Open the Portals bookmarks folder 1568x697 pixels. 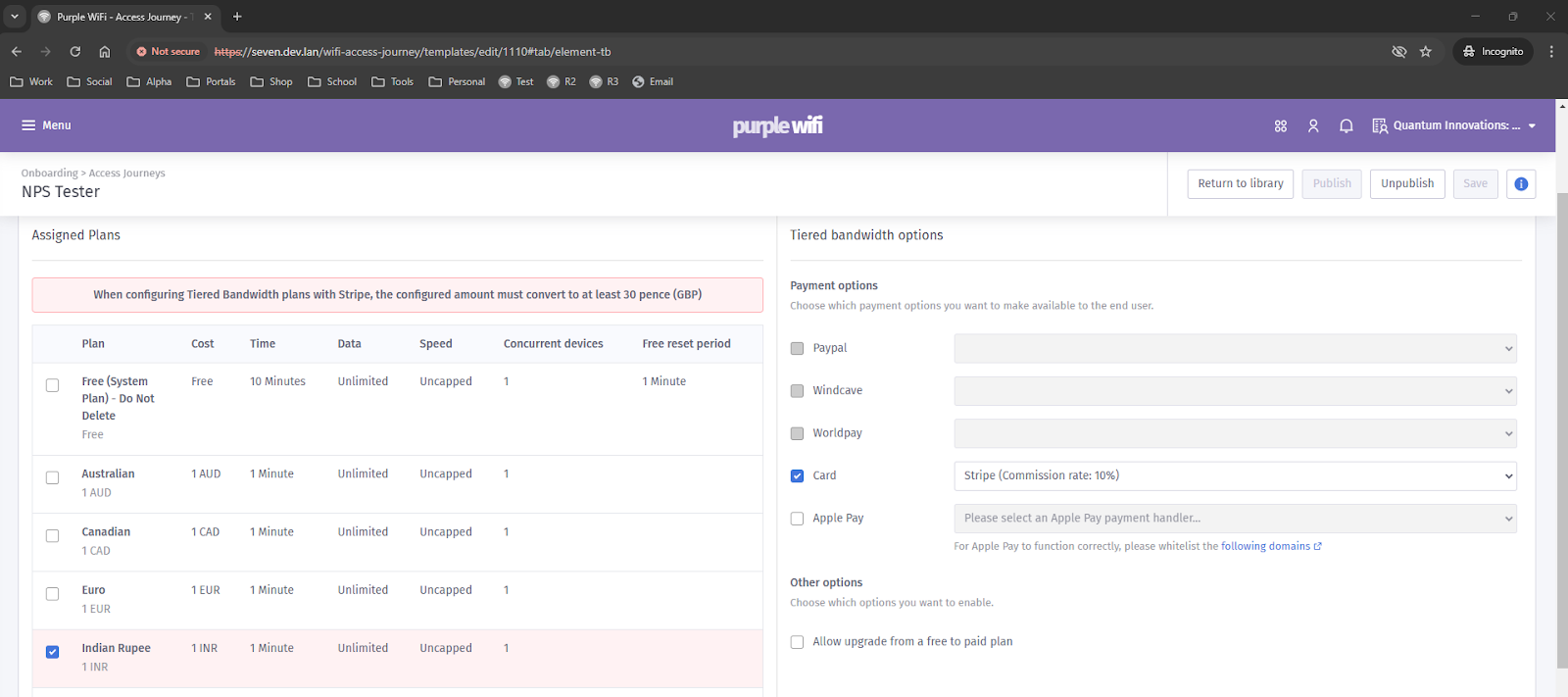tap(211, 81)
